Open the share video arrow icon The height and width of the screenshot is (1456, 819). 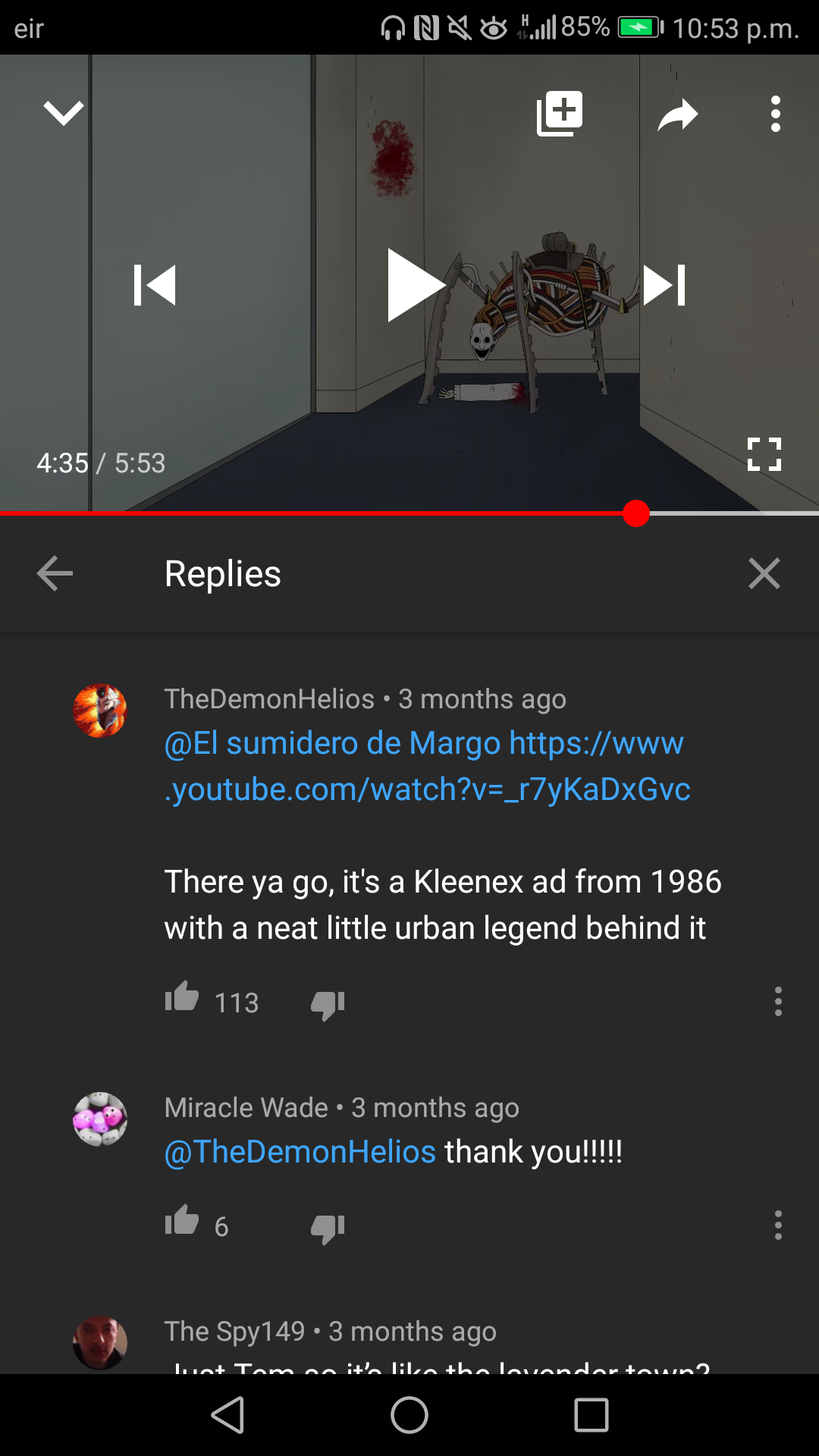pos(677,115)
